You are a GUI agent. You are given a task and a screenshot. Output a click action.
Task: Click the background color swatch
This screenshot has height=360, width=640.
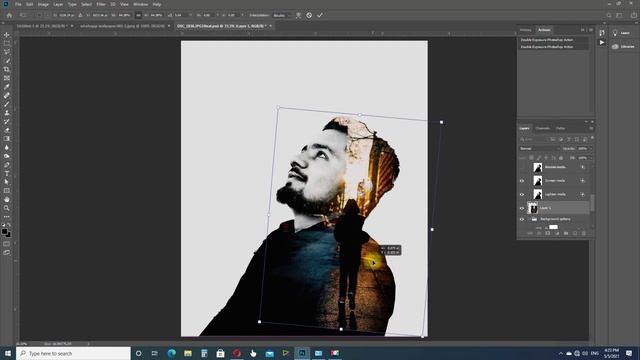tap(9, 235)
